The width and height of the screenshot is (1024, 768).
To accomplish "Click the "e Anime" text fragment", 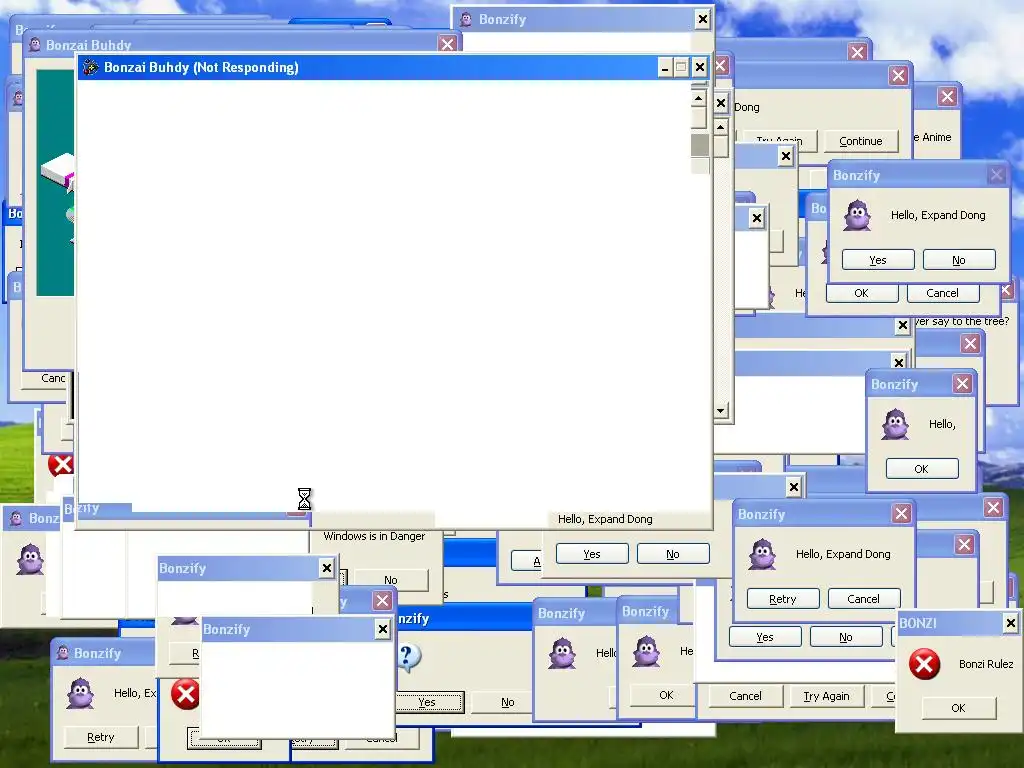I will point(932,137).
